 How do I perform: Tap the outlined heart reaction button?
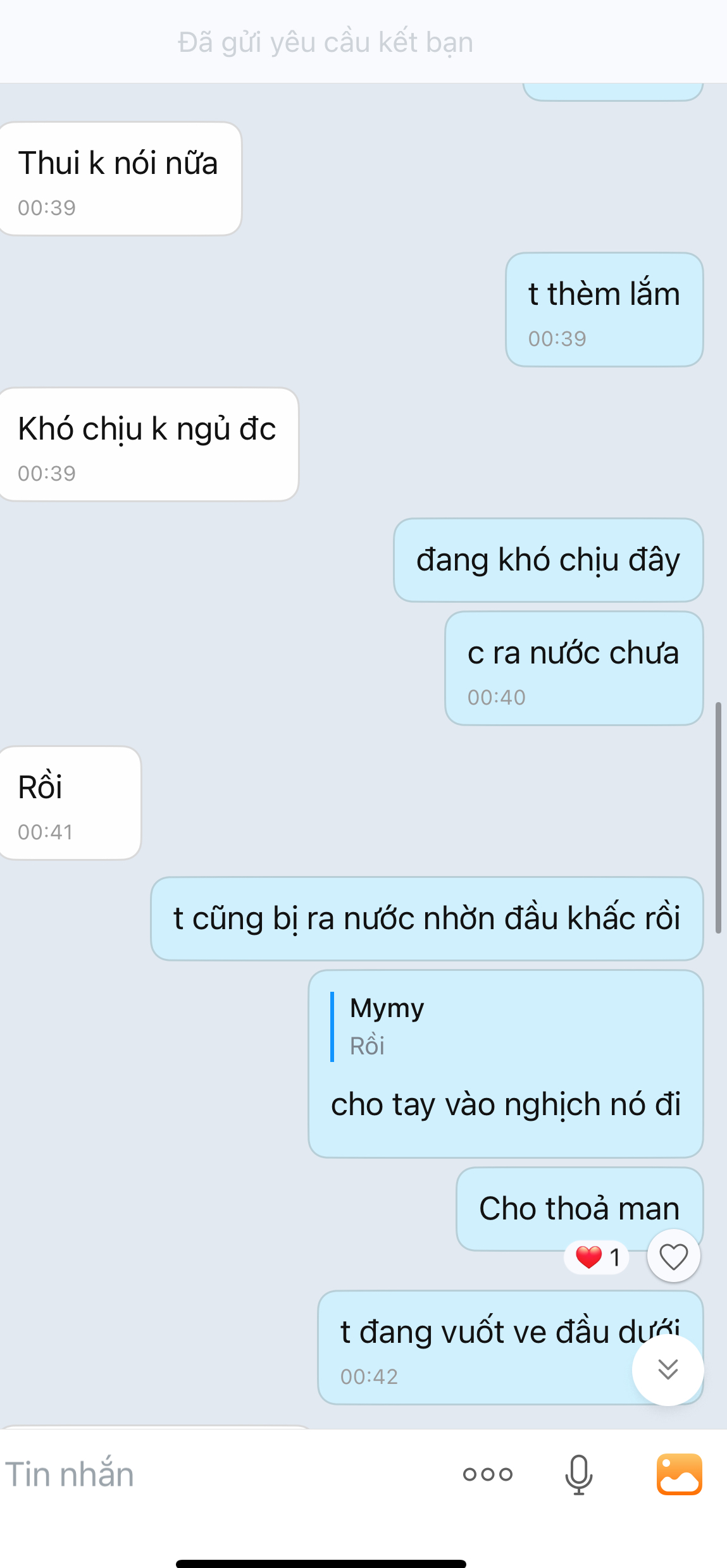673,1256
